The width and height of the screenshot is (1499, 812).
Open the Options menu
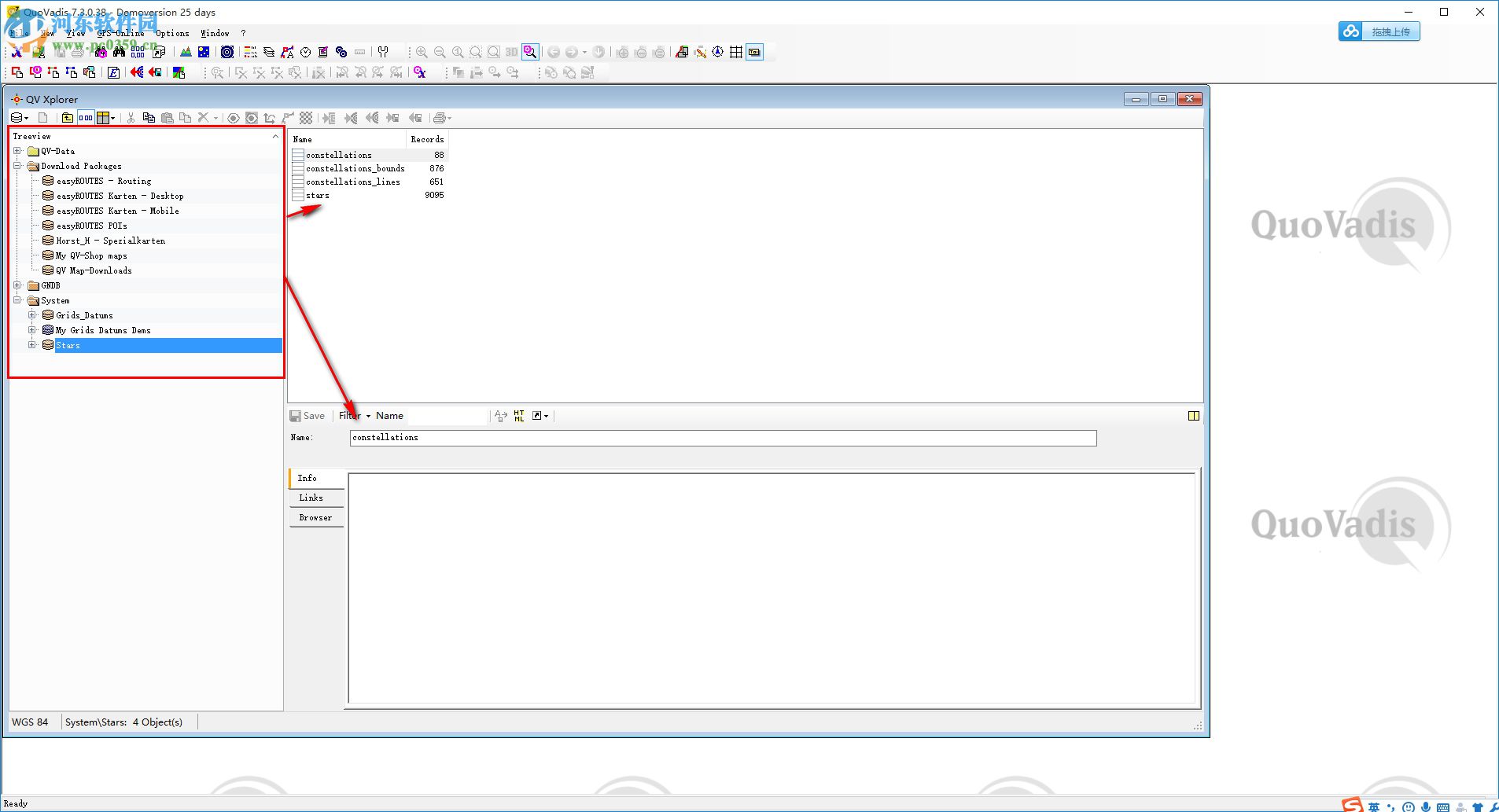(172, 33)
